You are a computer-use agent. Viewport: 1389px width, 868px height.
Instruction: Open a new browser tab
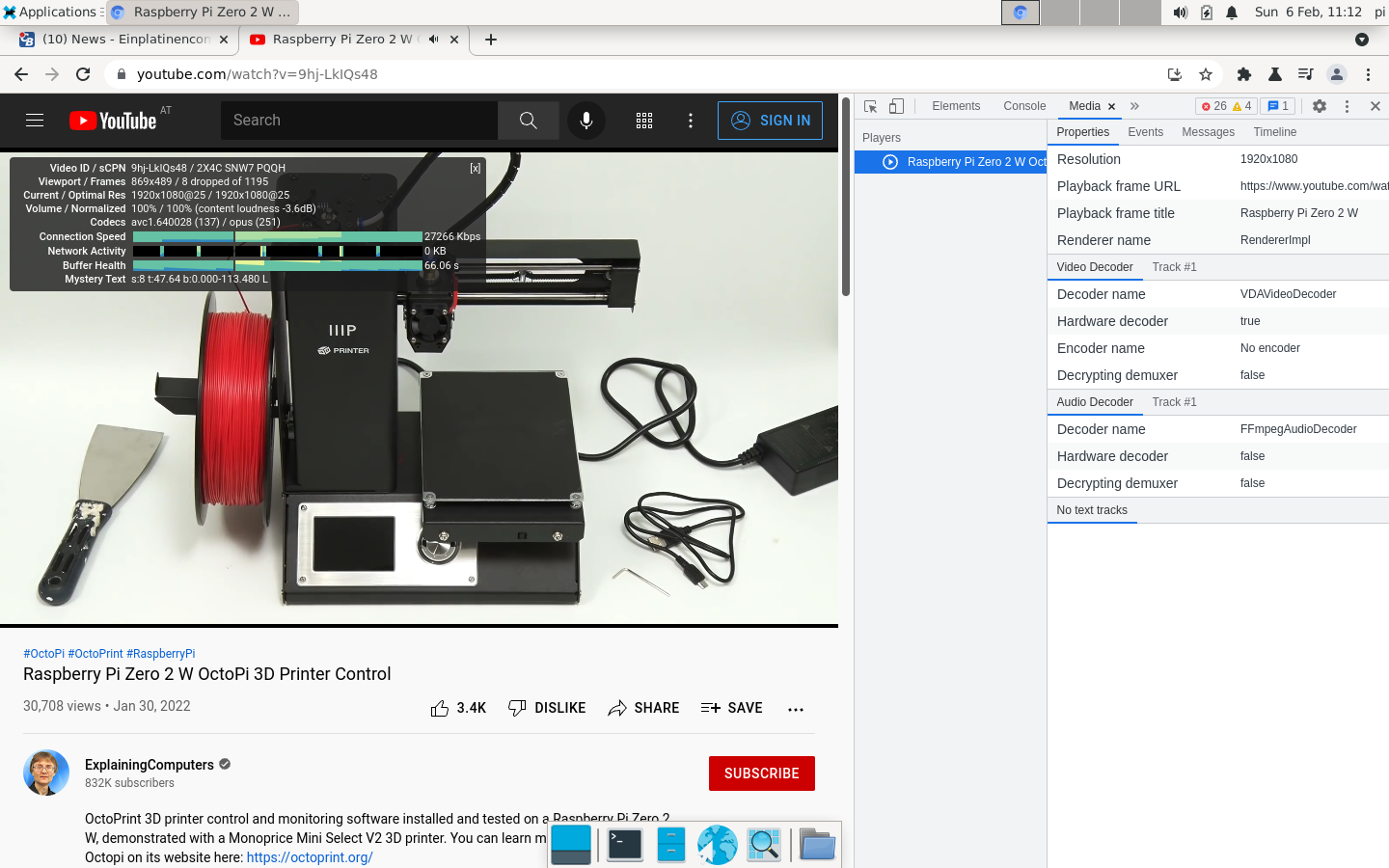click(491, 40)
